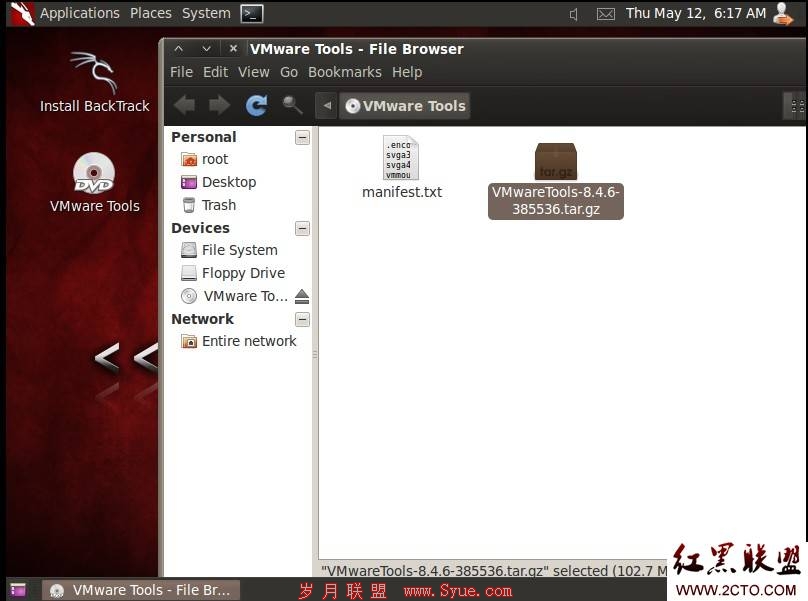The image size is (808, 601).
Task: Collapse the Personal sidebar section
Action: coord(302,138)
